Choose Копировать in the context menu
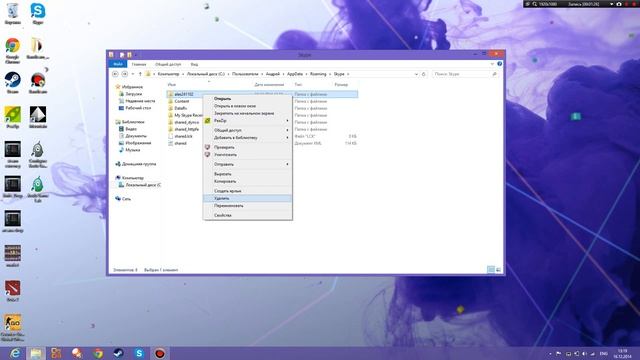The width and height of the screenshot is (640, 360). 247,181
